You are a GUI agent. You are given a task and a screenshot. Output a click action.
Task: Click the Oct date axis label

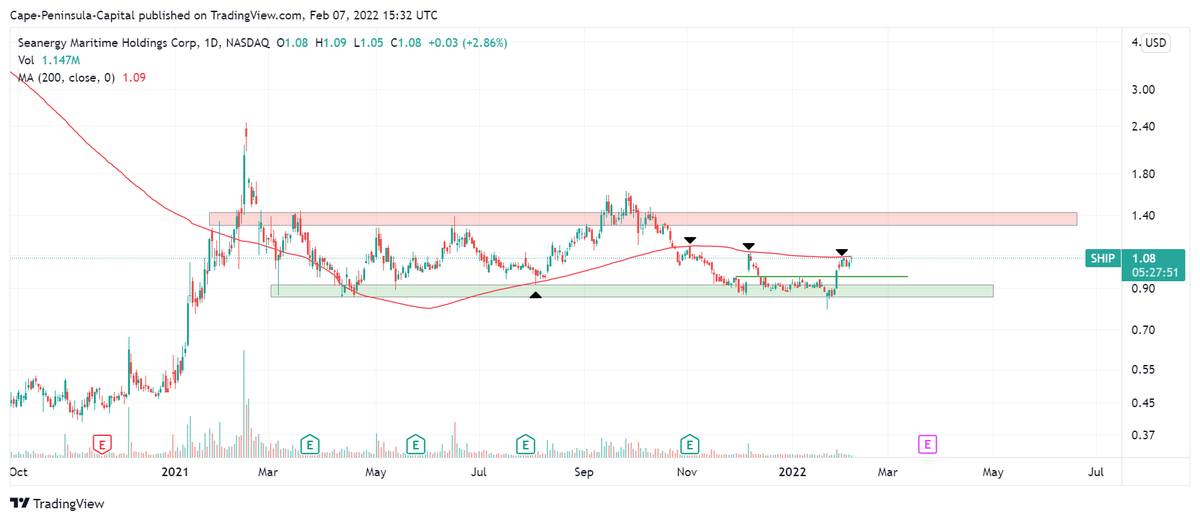click(x=19, y=470)
